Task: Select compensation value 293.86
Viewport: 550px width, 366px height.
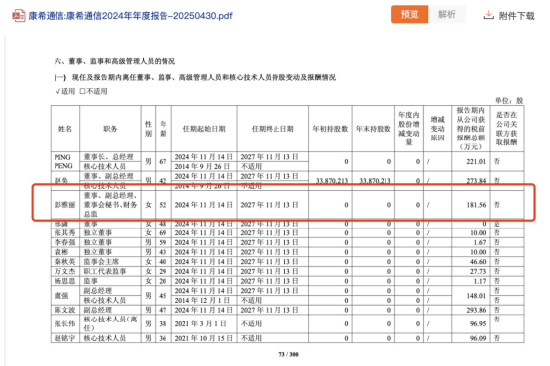Action: [x=476, y=310]
